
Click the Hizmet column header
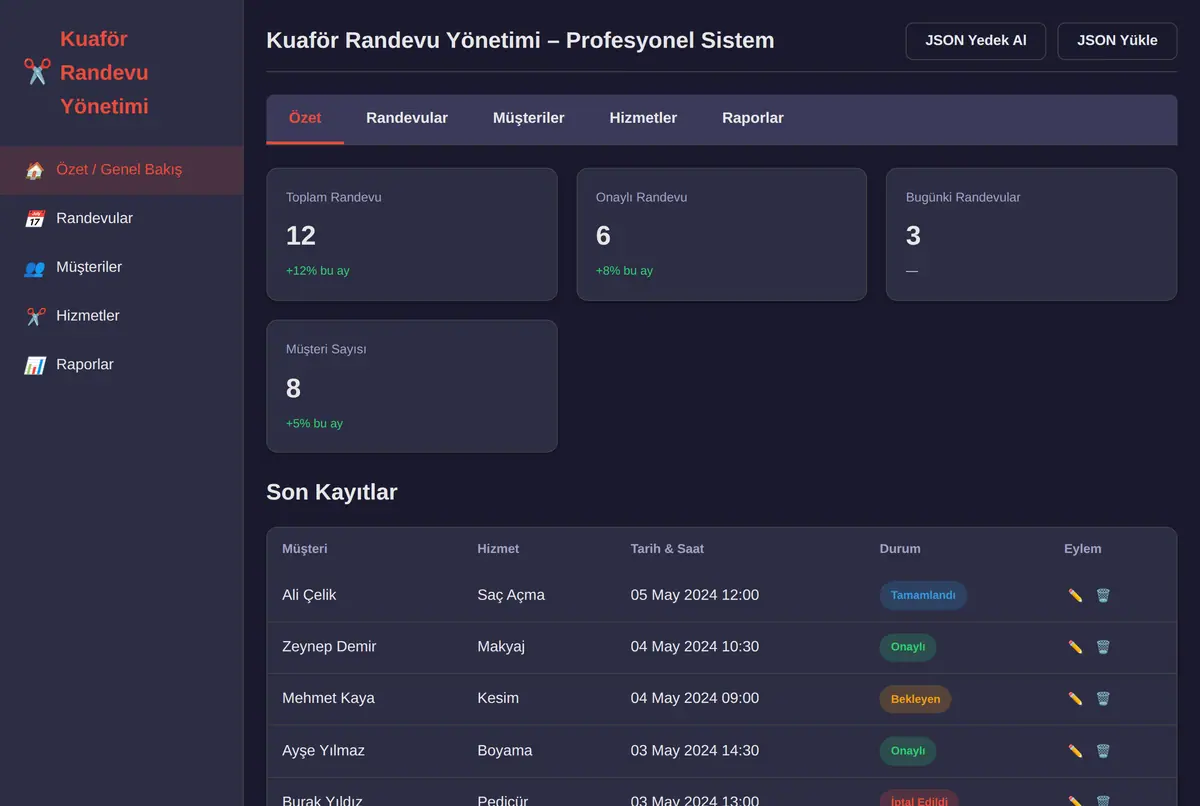pos(498,549)
